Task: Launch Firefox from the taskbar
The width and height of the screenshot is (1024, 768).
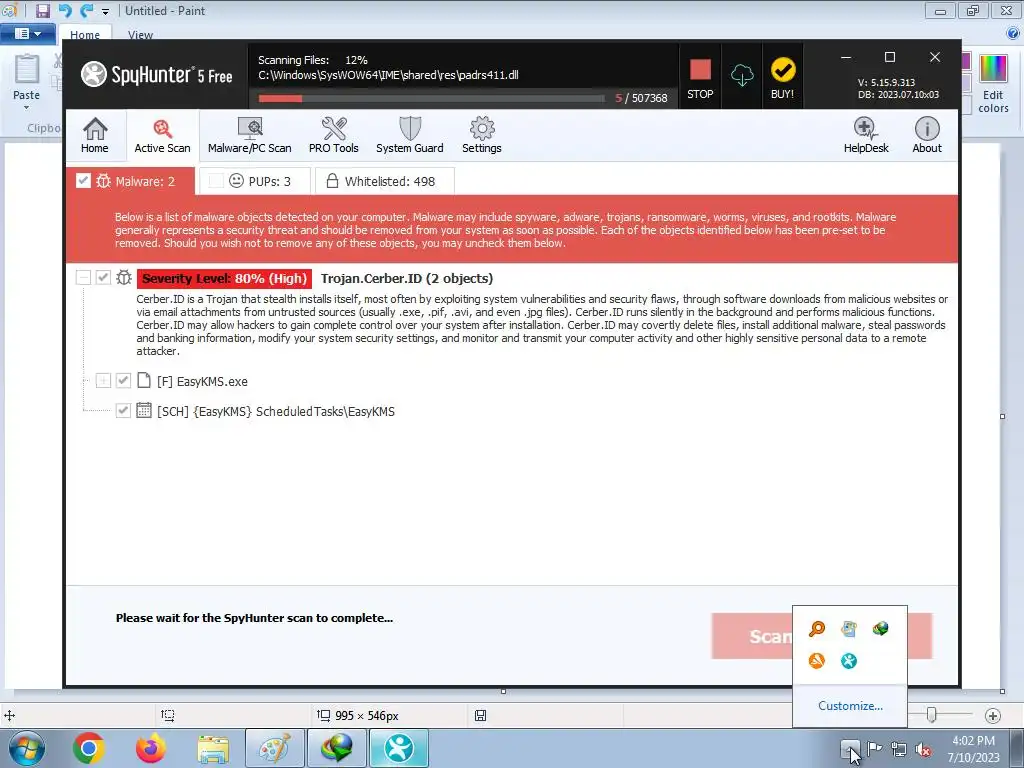Action: pos(151,748)
